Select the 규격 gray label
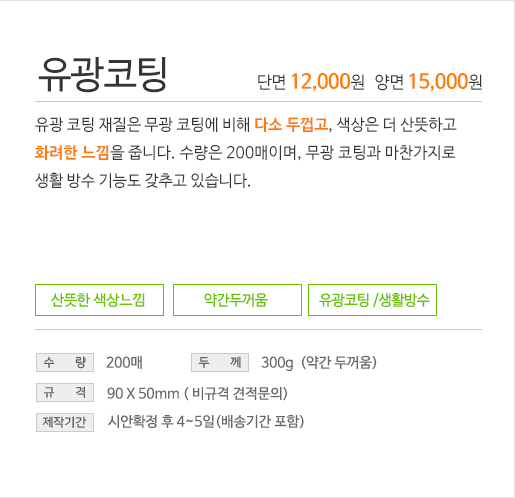The height and width of the screenshot is (498, 515). point(65,392)
